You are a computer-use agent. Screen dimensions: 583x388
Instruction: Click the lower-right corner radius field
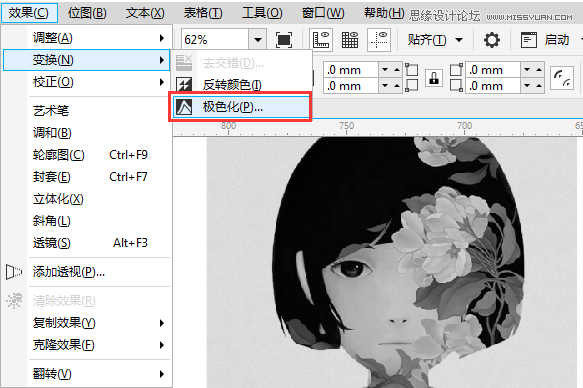[x=493, y=86]
